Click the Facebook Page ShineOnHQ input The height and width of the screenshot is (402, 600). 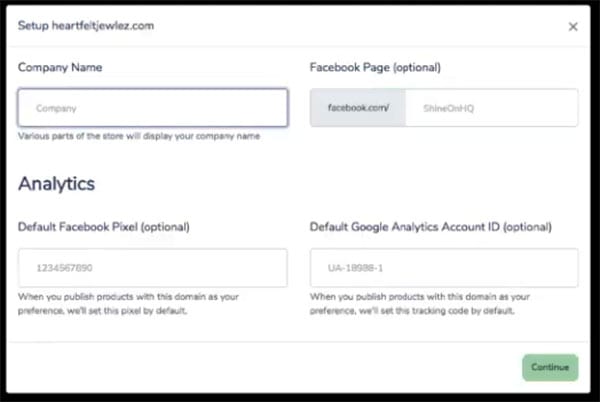[x=492, y=108]
